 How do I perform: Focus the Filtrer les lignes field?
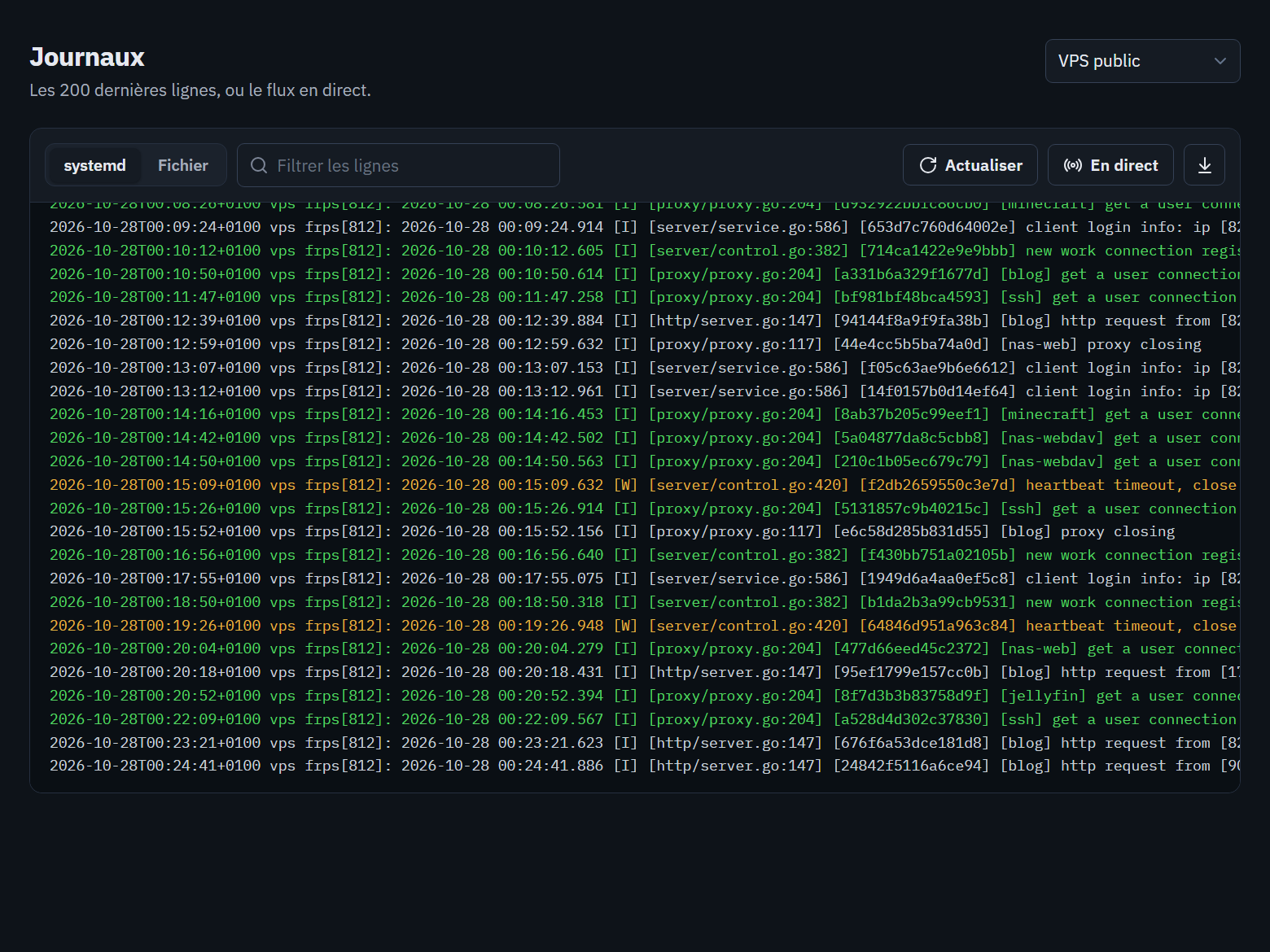(398, 165)
